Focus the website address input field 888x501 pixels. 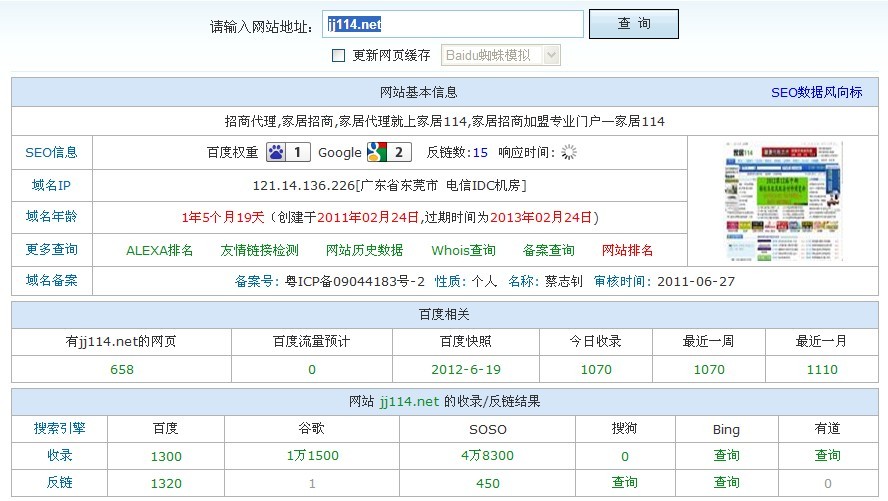click(x=453, y=24)
